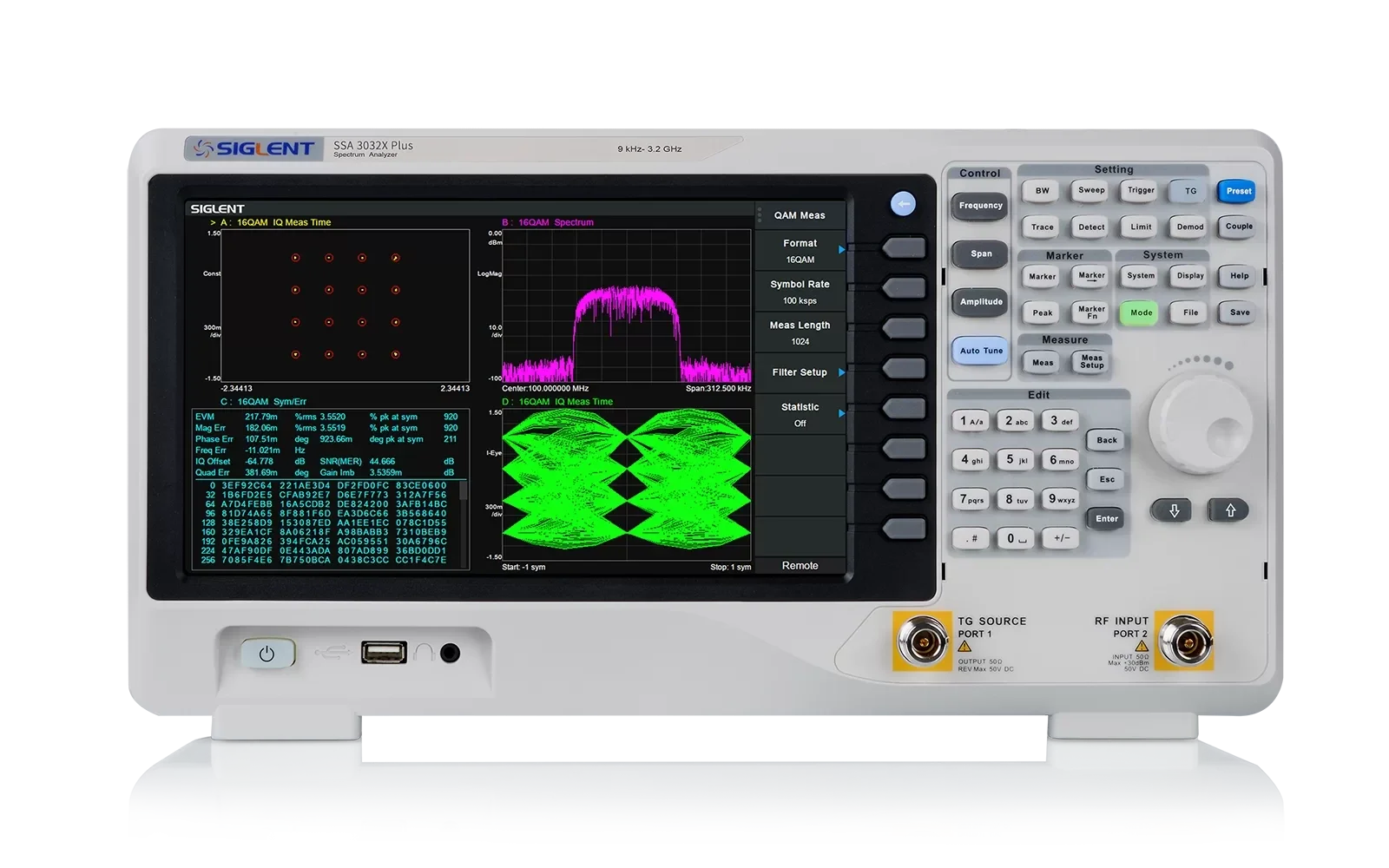
Task: Click the Frequency button
Action: point(980,206)
